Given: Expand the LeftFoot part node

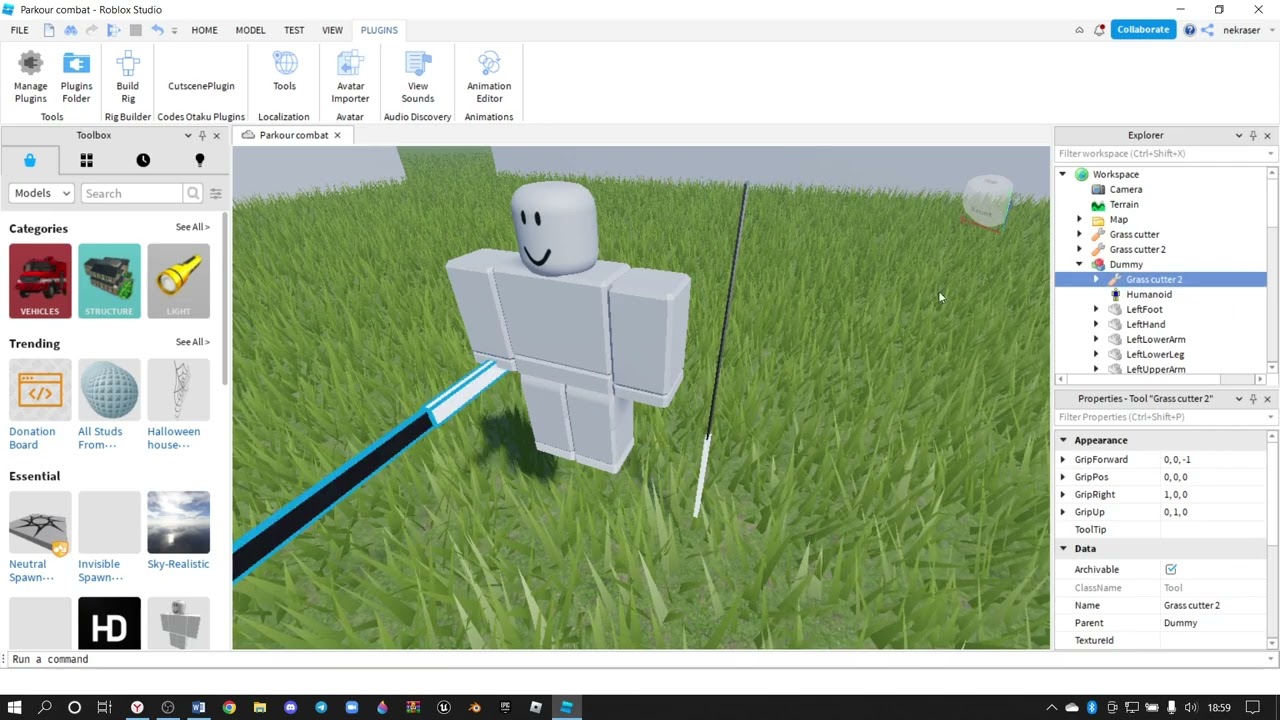Looking at the screenshot, I should point(1096,309).
